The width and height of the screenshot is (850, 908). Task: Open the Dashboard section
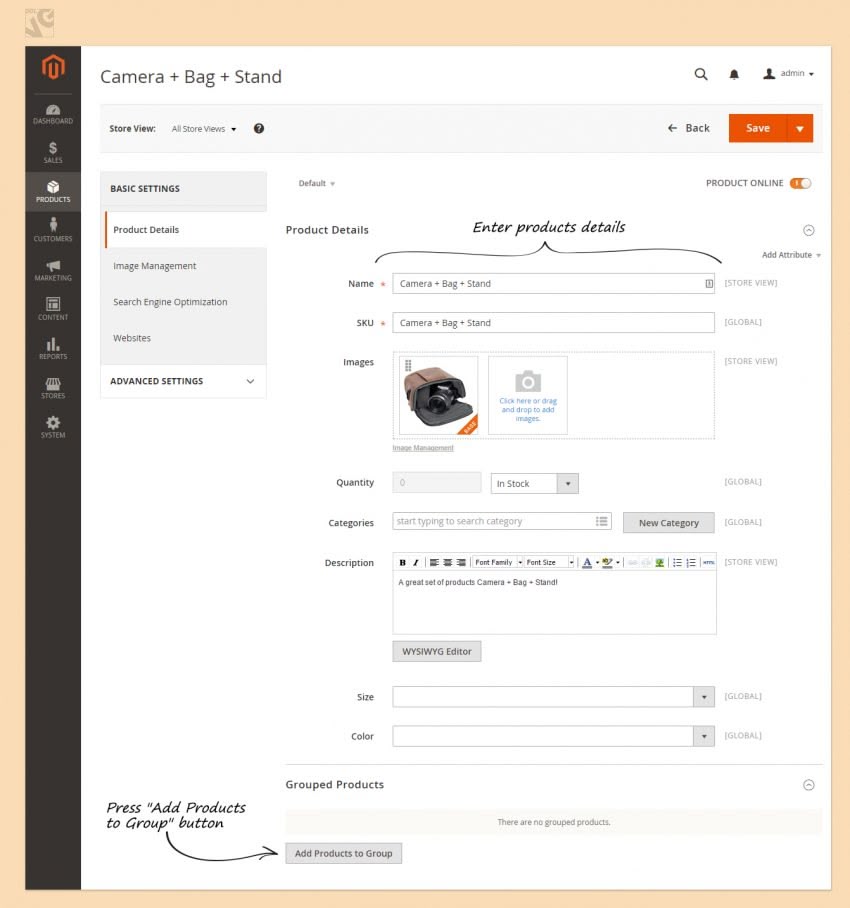click(x=53, y=114)
